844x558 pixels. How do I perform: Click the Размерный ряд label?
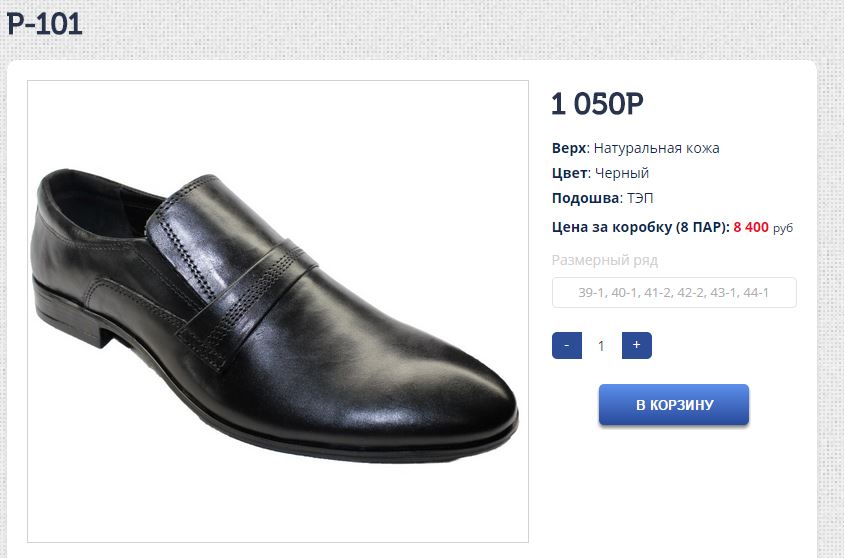click(605, 260)
